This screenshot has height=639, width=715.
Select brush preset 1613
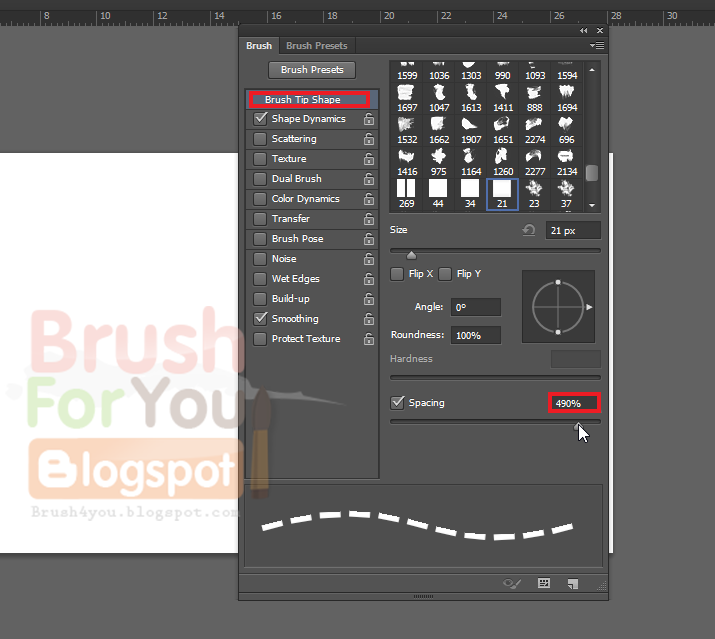[471, 99]
